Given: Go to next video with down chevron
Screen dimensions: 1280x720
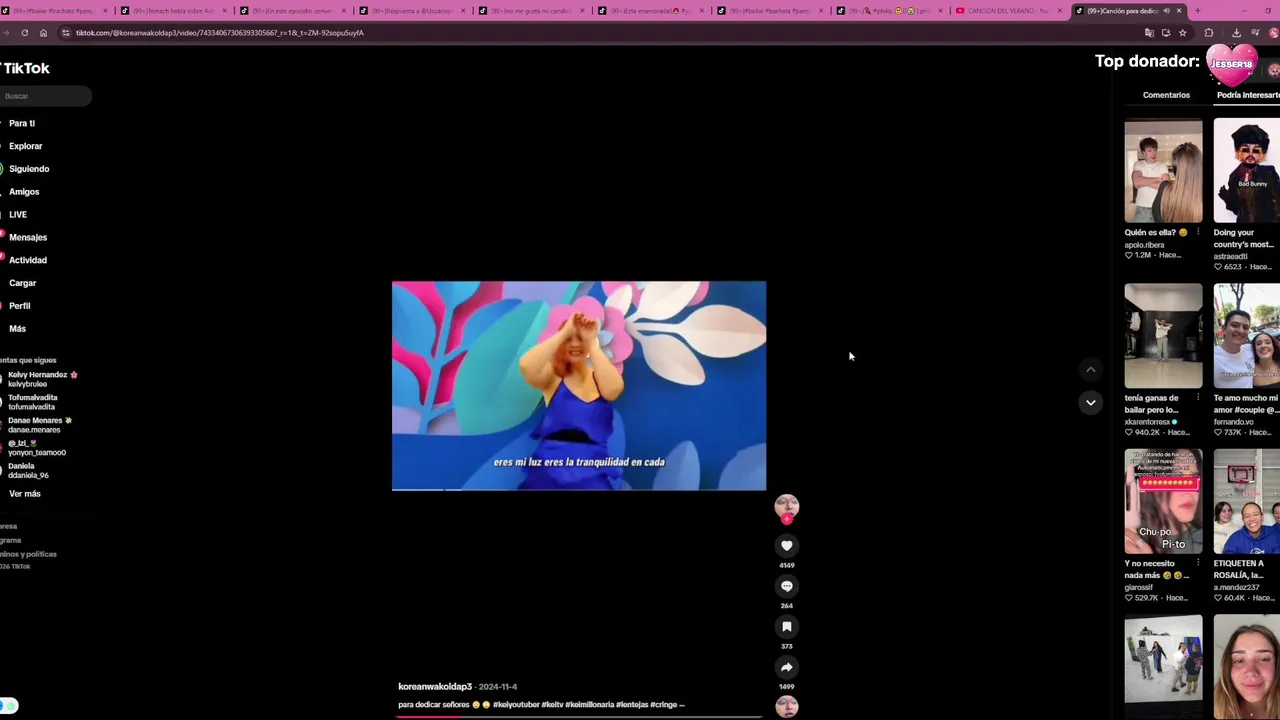Looking at the screenshot, I should (1091, 402).
